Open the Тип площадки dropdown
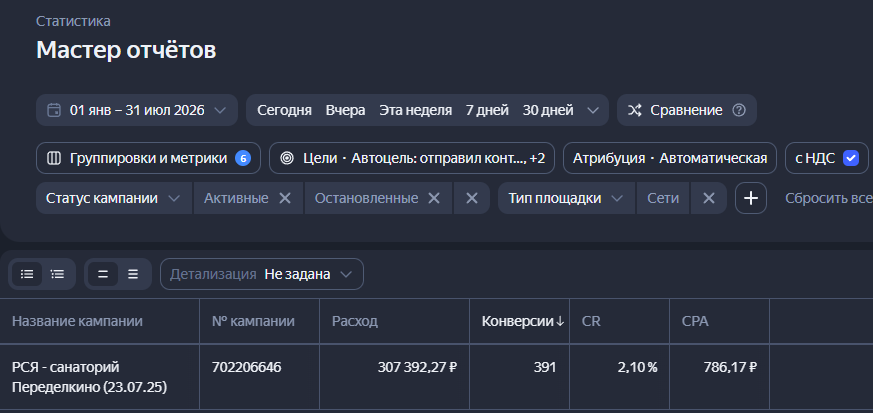Screen dimensions: 873x413 tap(566, 198)
